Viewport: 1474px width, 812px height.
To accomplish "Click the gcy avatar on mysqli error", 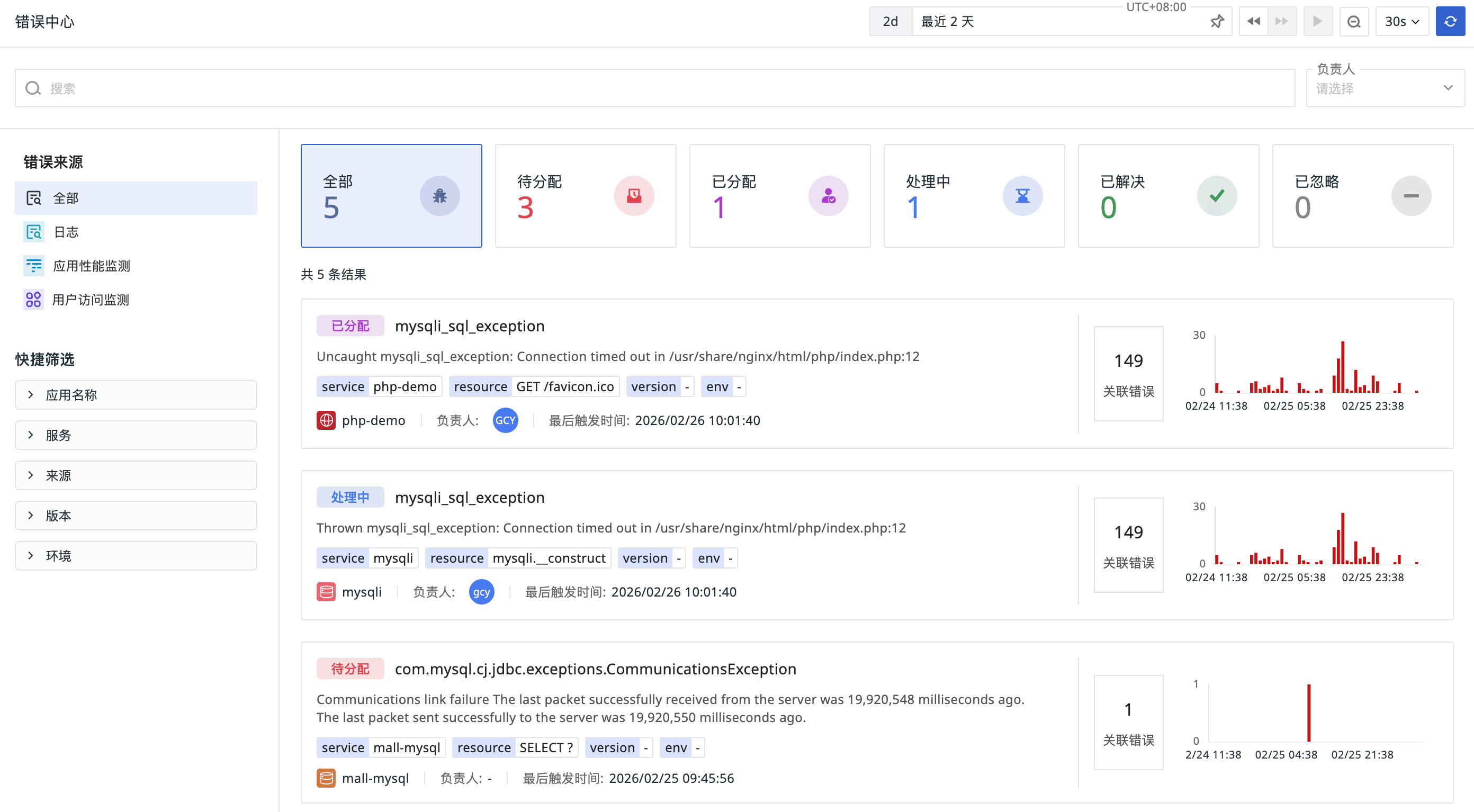I will (481, 592).
